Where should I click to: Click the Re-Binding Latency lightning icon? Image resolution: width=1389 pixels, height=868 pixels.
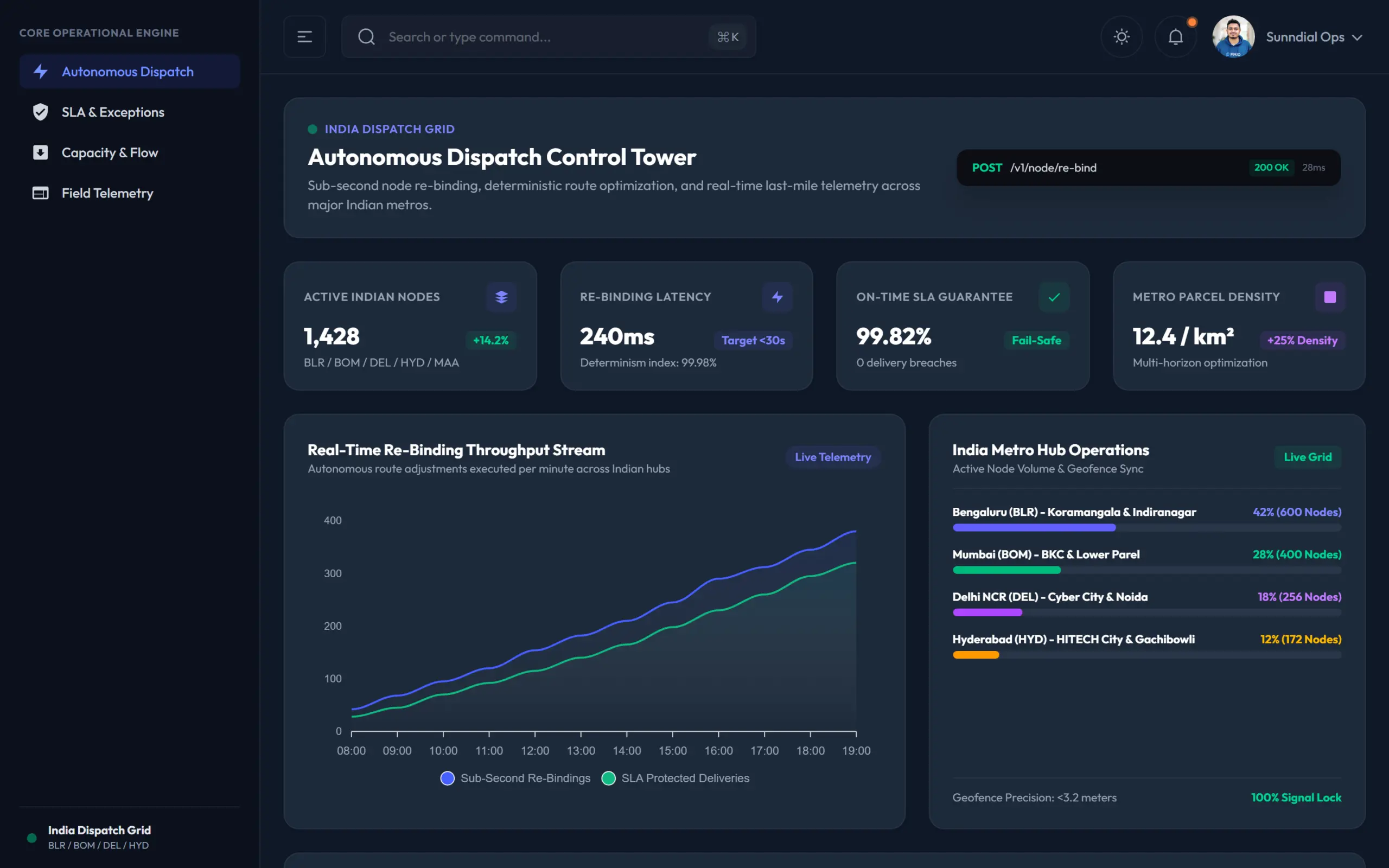777,297
